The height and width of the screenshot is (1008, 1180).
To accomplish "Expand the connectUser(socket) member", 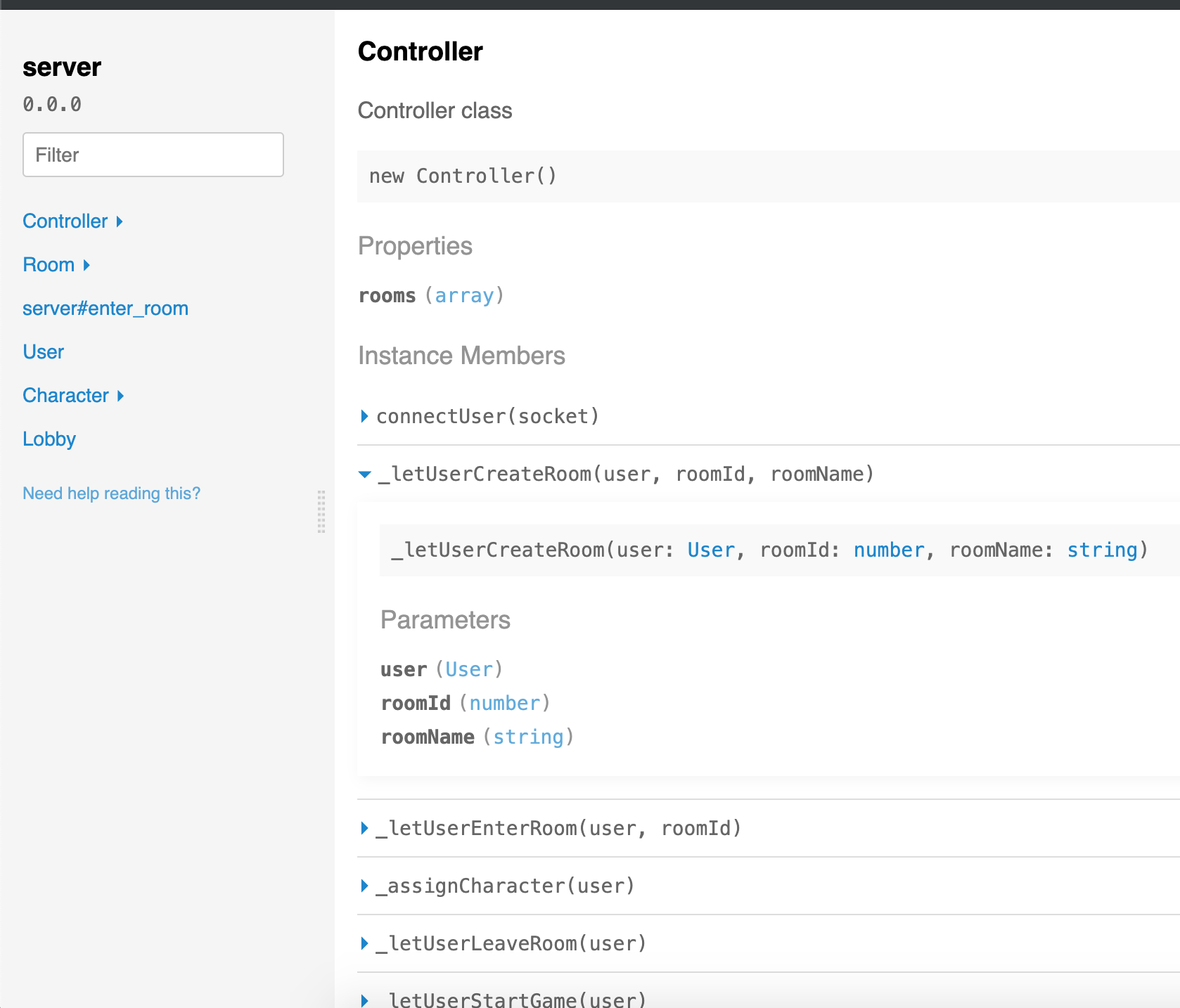I will tap(364, 416).
